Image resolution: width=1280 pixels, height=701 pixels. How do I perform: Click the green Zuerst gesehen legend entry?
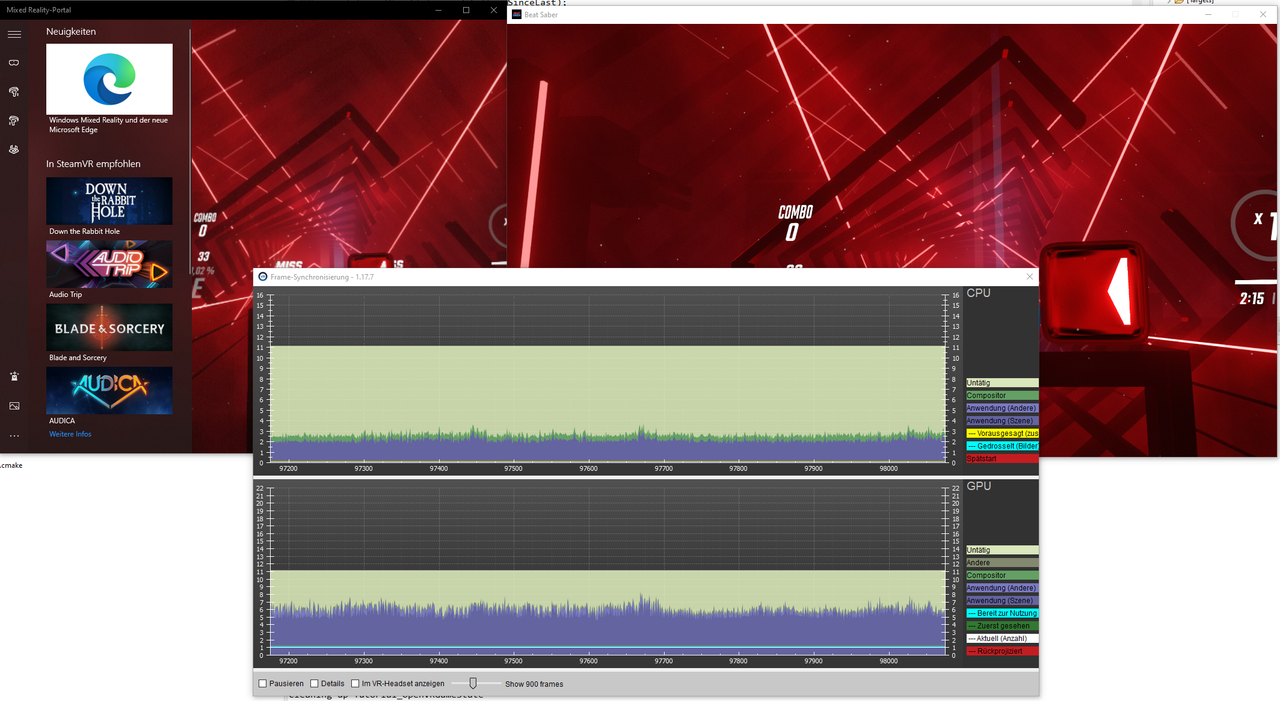point(1002,626)
